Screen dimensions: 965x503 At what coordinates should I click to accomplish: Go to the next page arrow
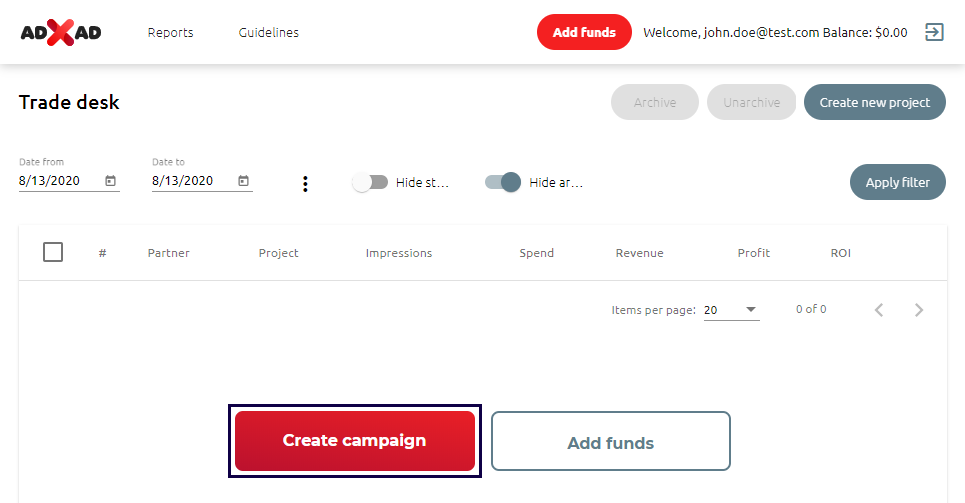tap(919, 310)
